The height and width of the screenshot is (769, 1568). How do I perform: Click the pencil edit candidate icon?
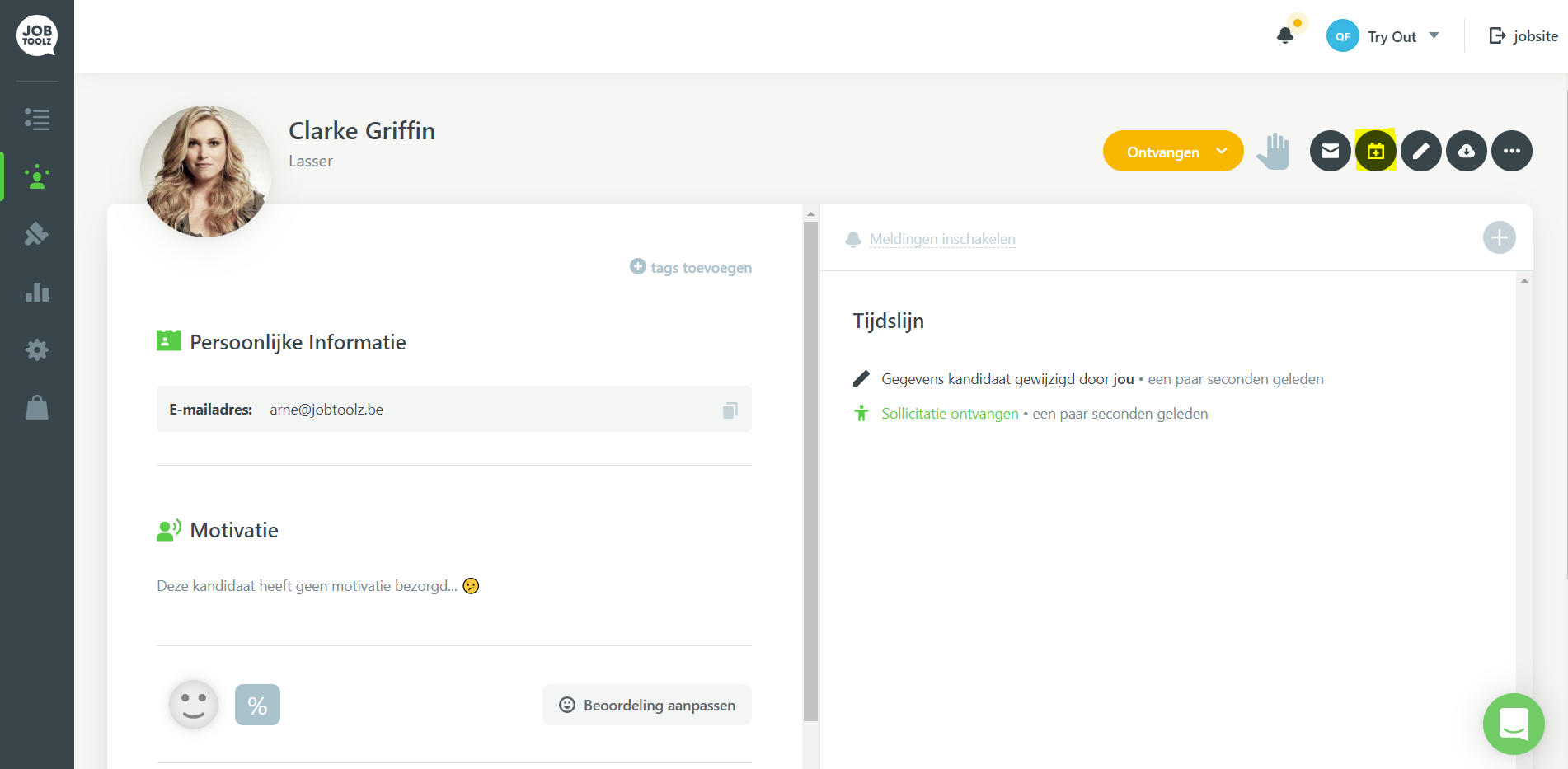pyautogui.click(x=1420, y=151)
